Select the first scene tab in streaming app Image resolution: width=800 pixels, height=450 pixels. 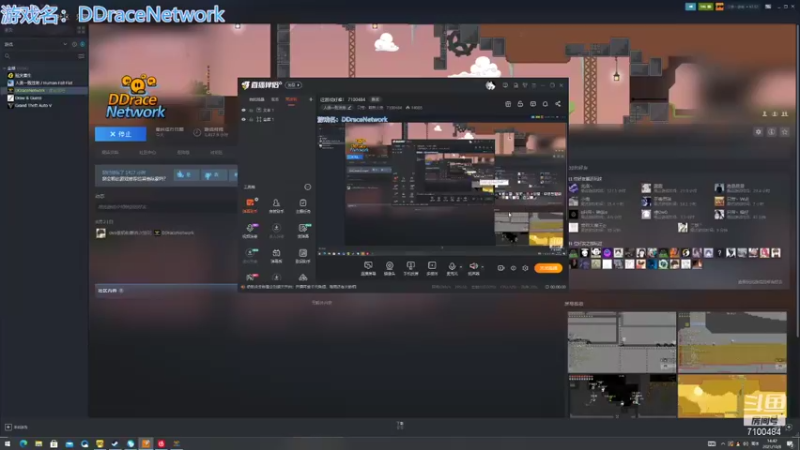coord(257,99)
